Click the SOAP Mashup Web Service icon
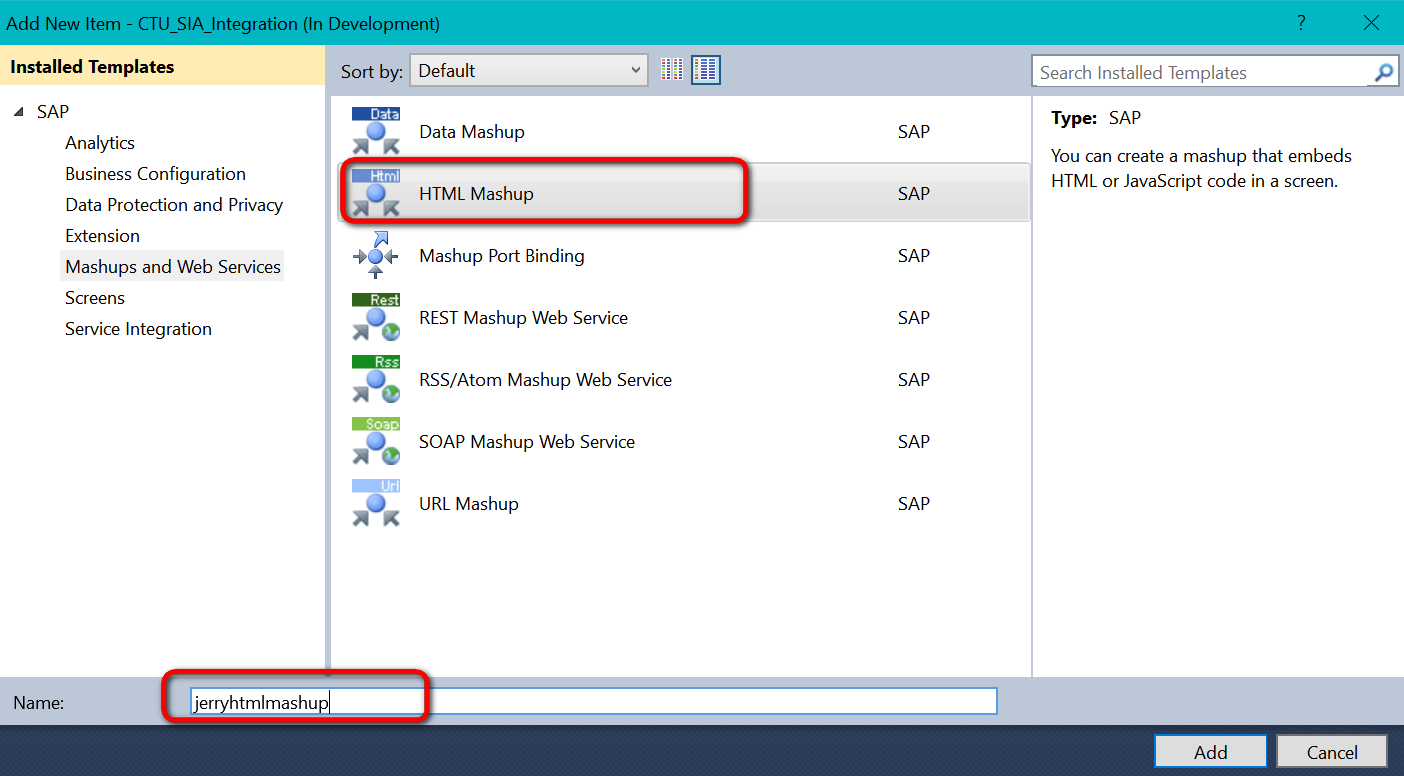1404x776 pixels. coord(376,441)
